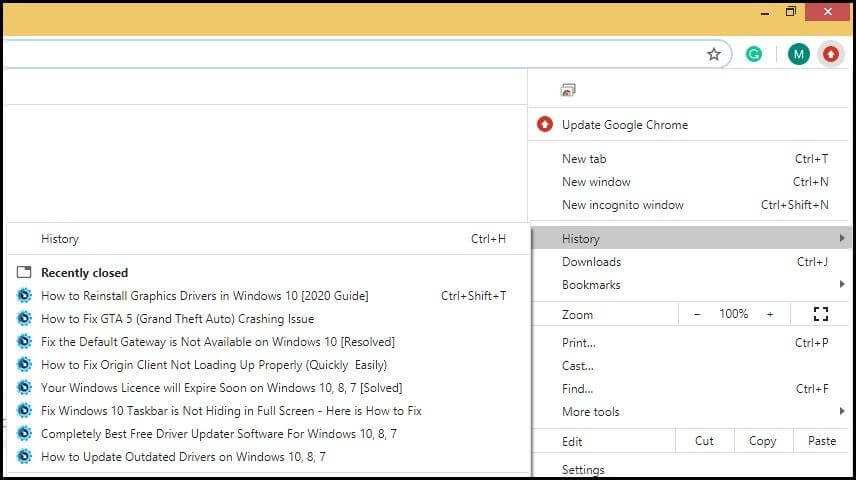
Task: Click the Copy button in Edit row
Action: (763, 441)
